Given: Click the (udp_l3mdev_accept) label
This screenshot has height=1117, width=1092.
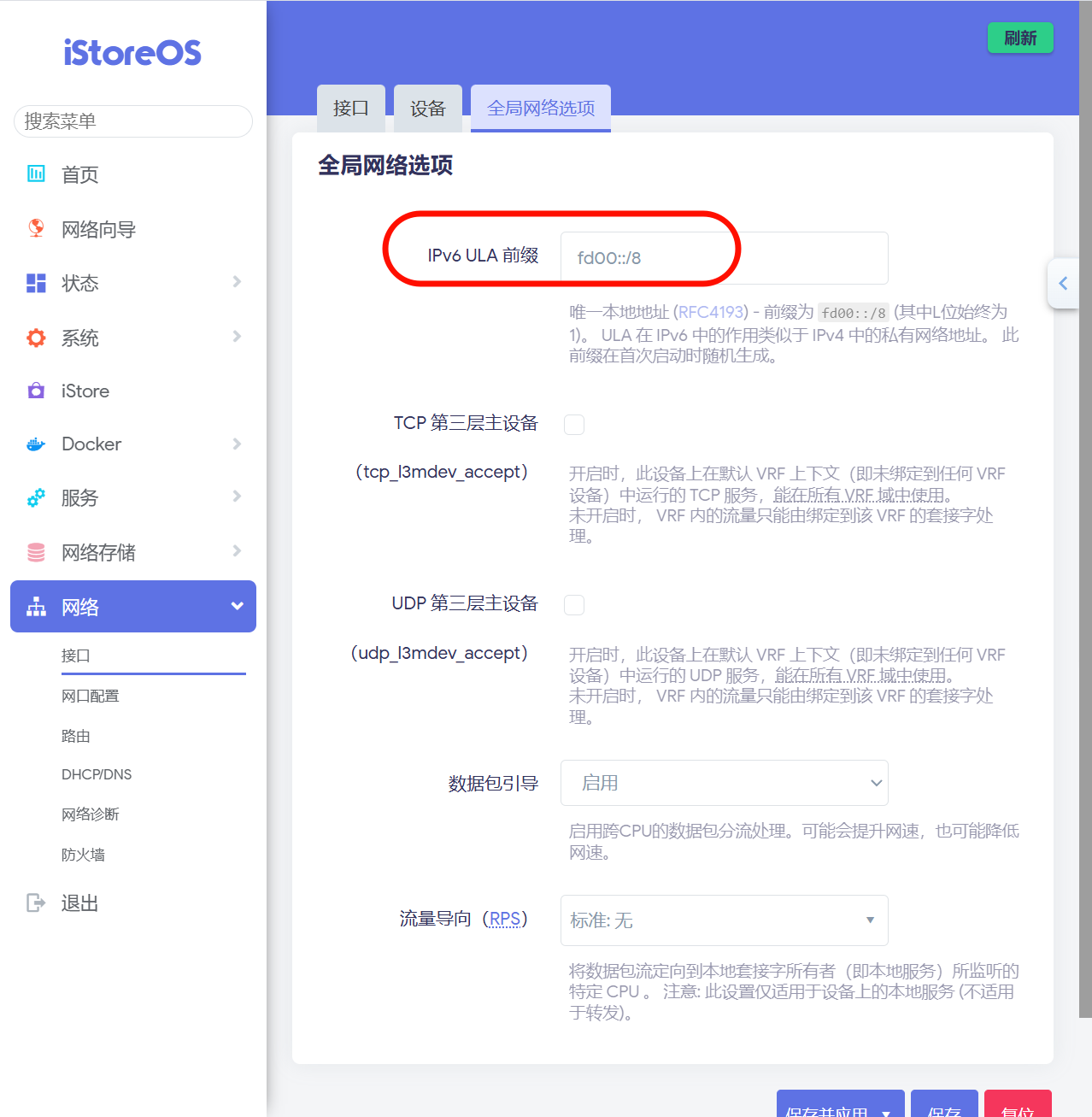Looking at the screenshot, I should (x=439, y=653).
